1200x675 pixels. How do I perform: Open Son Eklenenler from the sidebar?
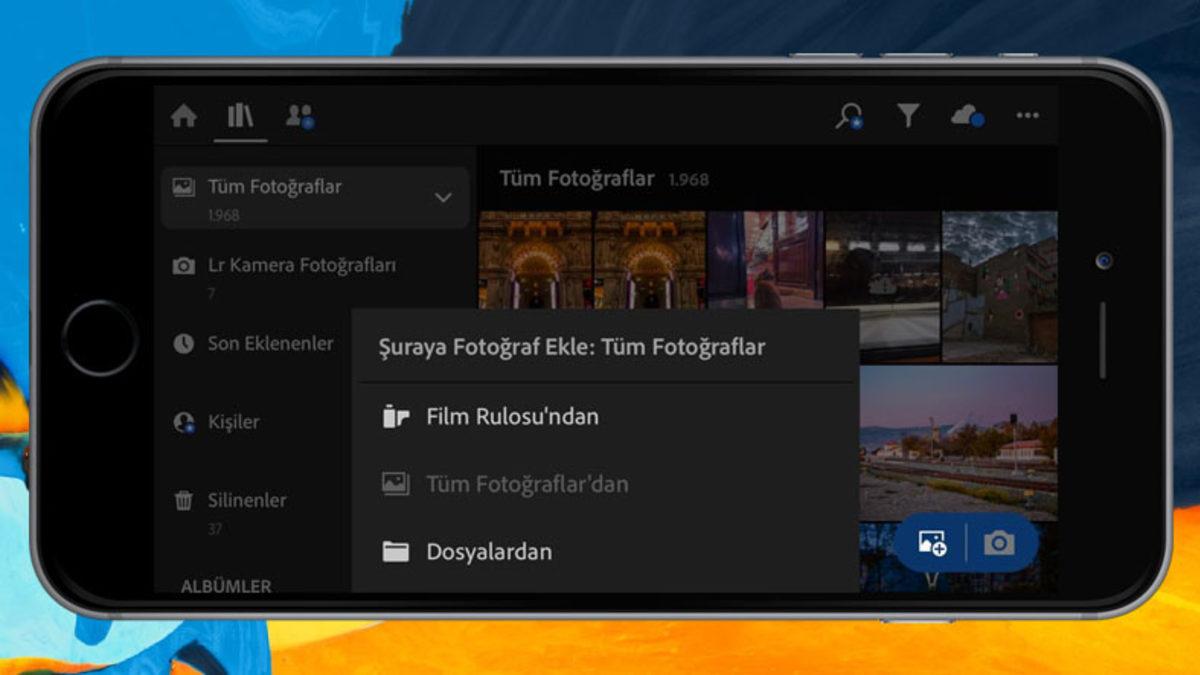267,343
